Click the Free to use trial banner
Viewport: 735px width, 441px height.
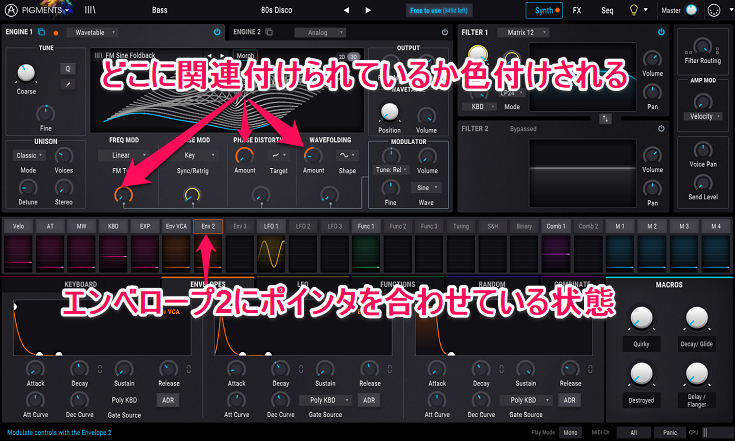(x=439, y=10)
